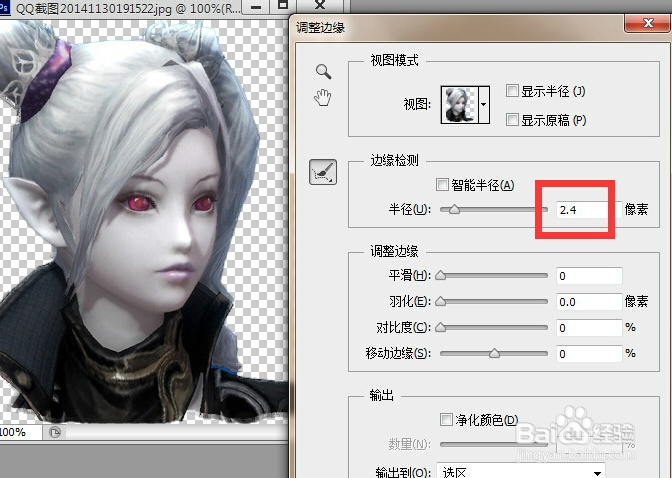The width and height of the screenshot is (672, 478).
Task: Click the 羽化 value field showing 0.0
Action: point(589,302)
